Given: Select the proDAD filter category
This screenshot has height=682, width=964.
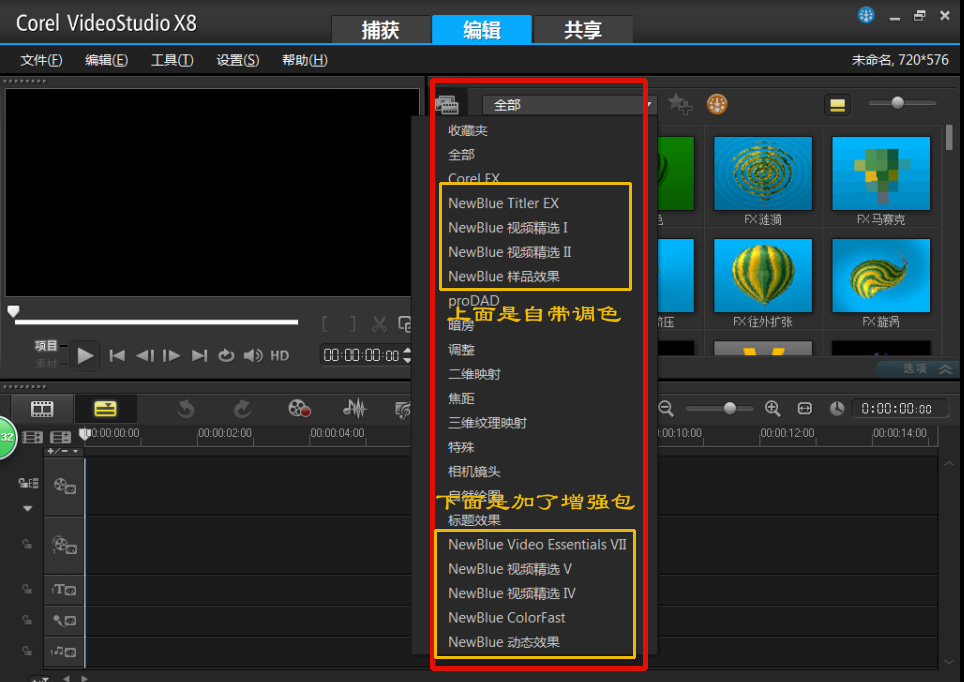Looking at the screenshot, I should pyautogui.click(x=474, y=300).
